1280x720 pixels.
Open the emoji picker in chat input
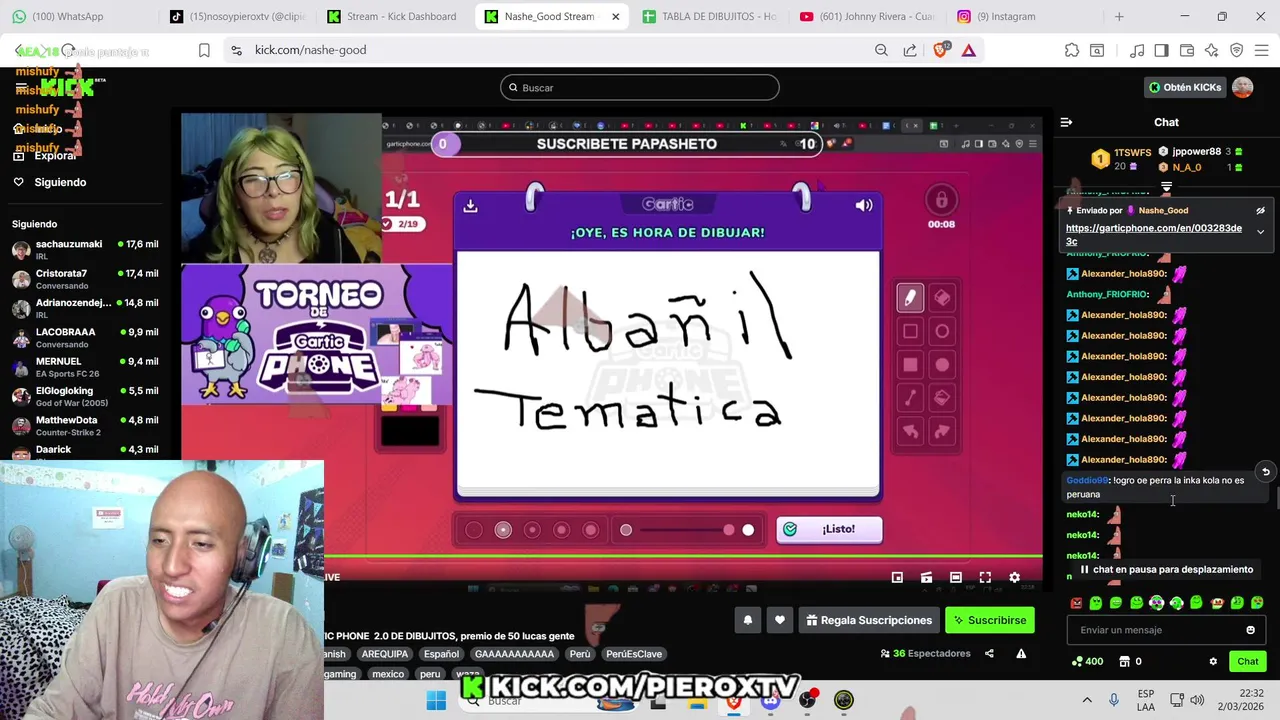(x=1250, y=630)
